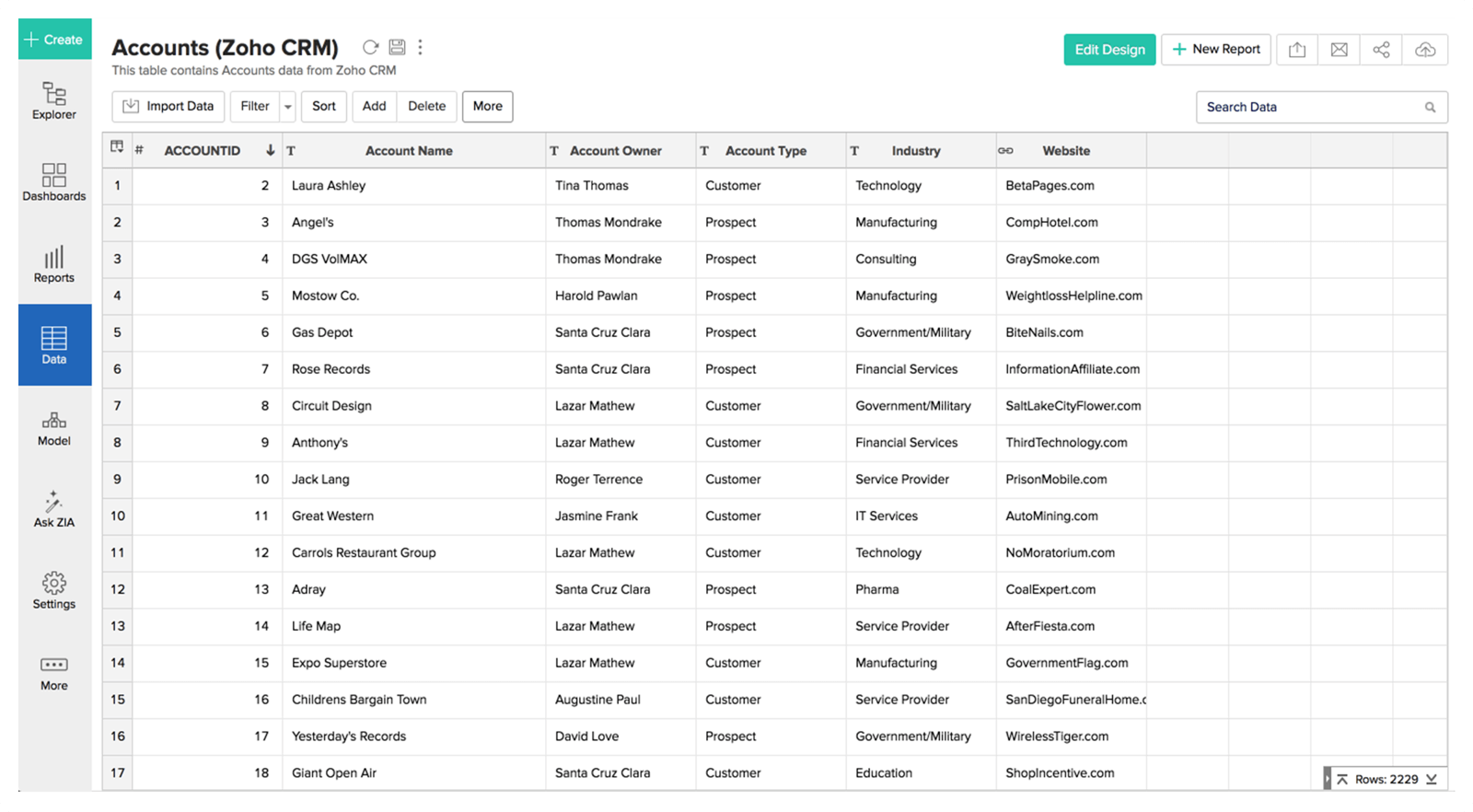Click in the Search Data field
The image size is (1473, 812).
[x=1312, y=107]
